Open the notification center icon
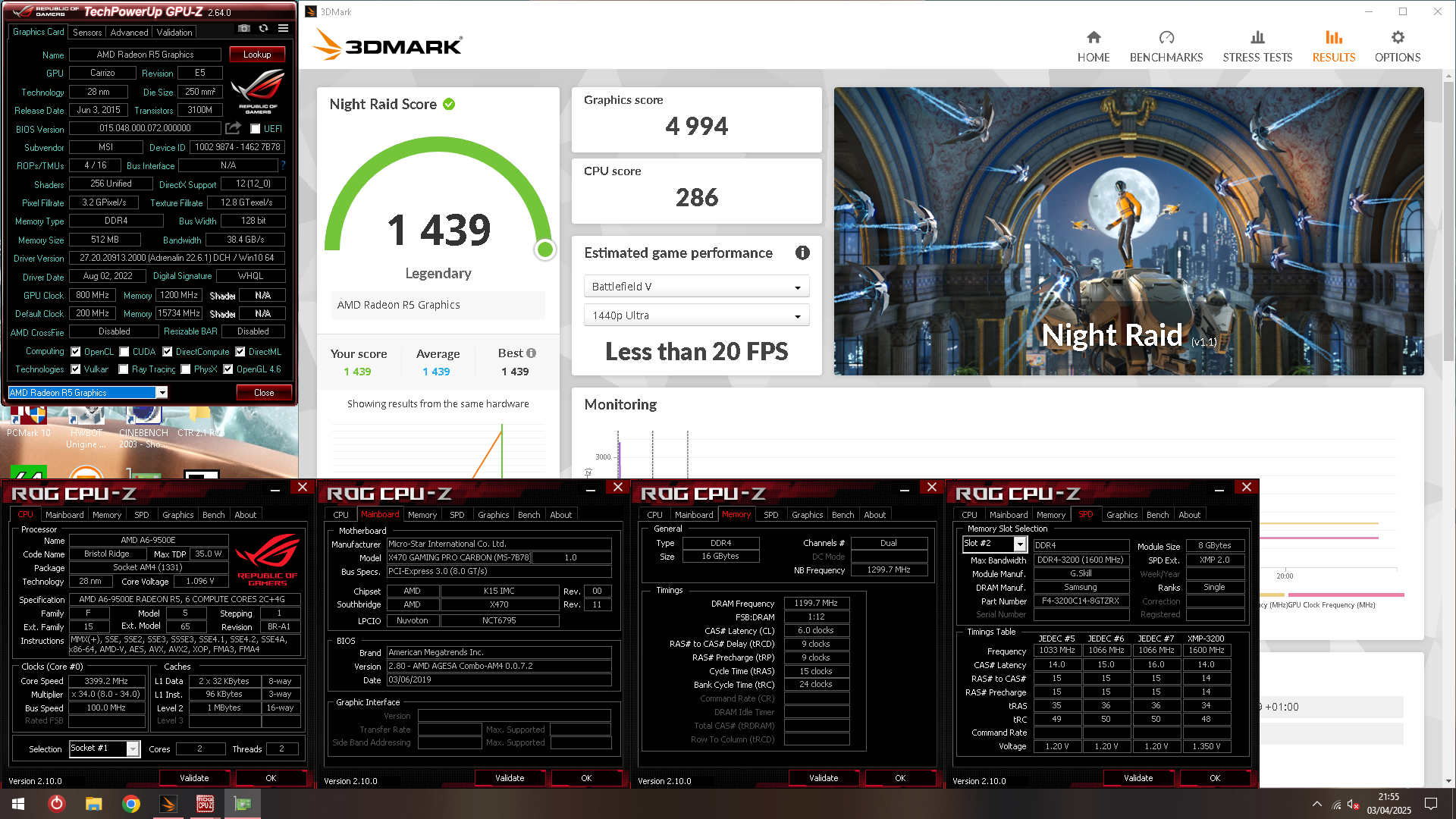 click(1431, 804)
